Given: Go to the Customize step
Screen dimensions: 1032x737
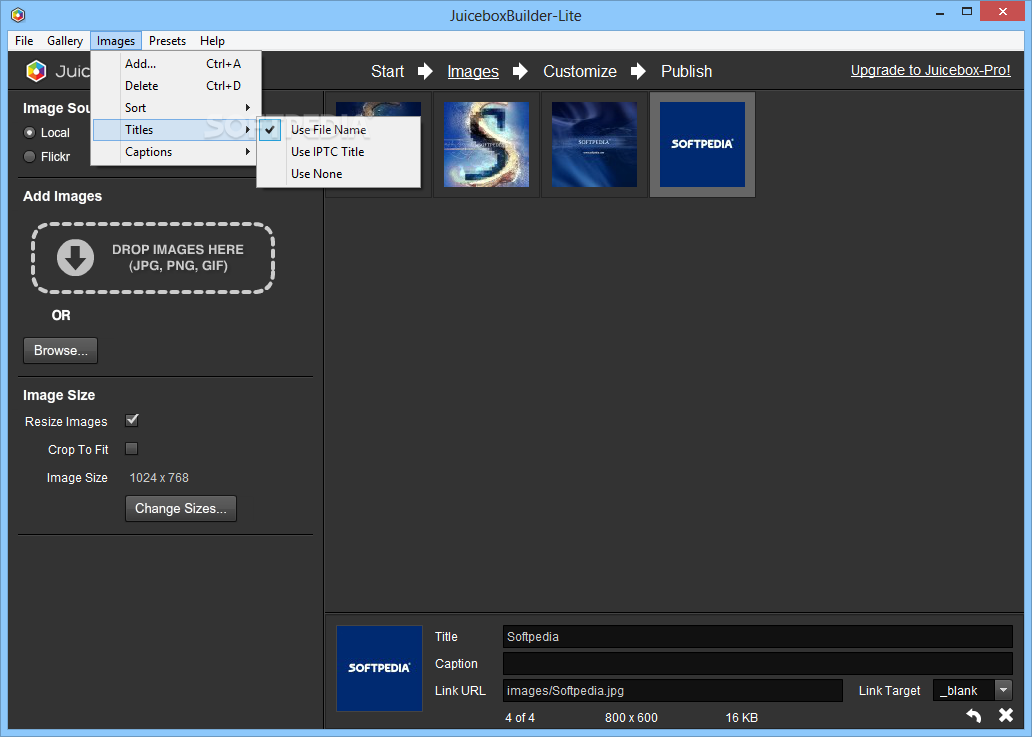Looking at the screenshot, I should click(x=580, y=71).
